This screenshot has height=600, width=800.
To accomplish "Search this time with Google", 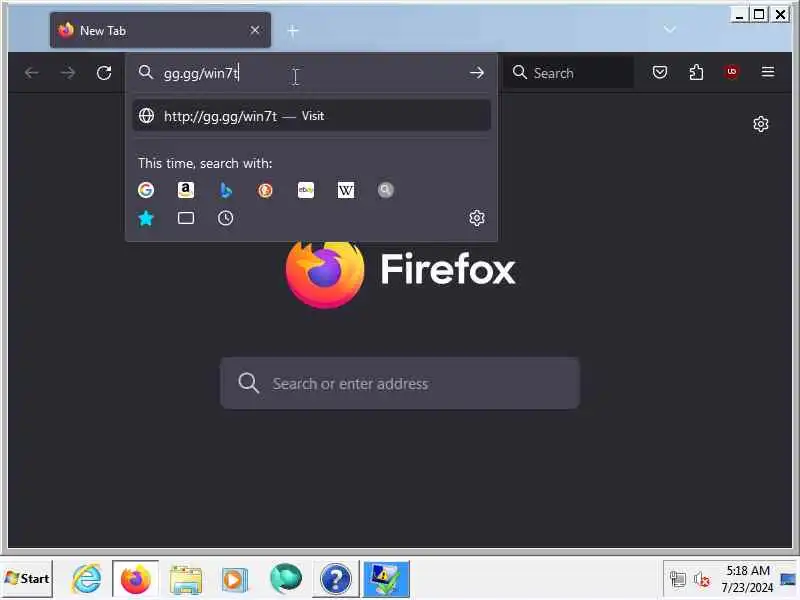I will (x=146, y=190).
